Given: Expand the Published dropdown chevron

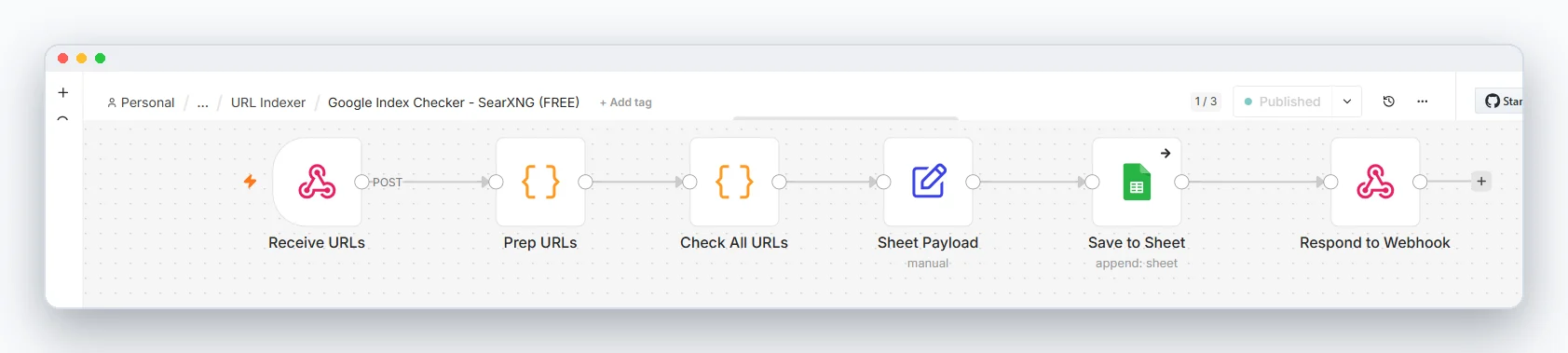Looking at the screenshot, I should tap(1347, 102).
